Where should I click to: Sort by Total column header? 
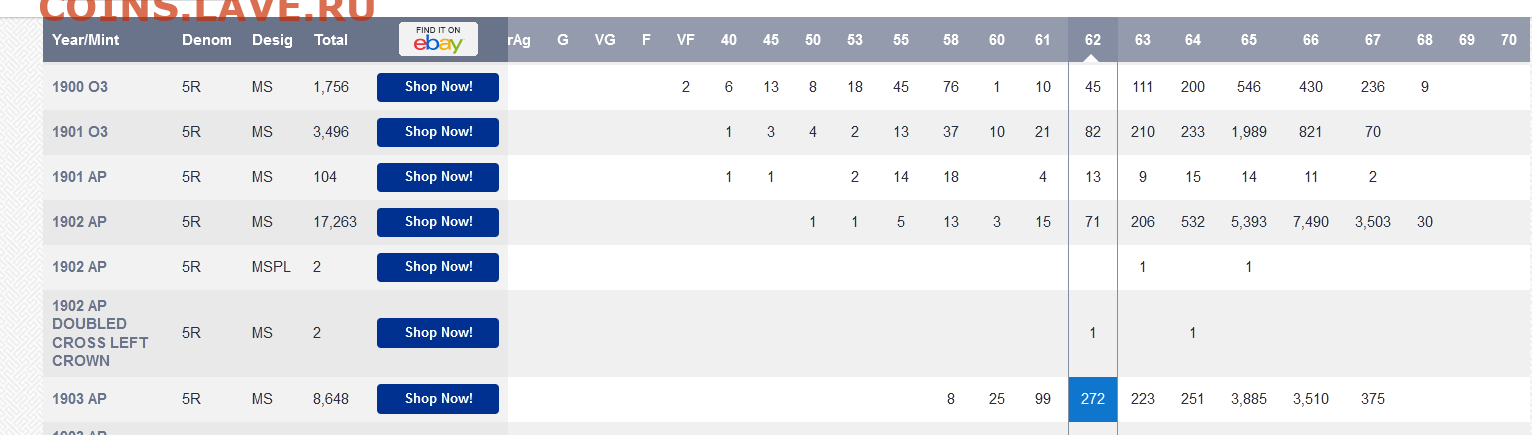tap(330, 40)
